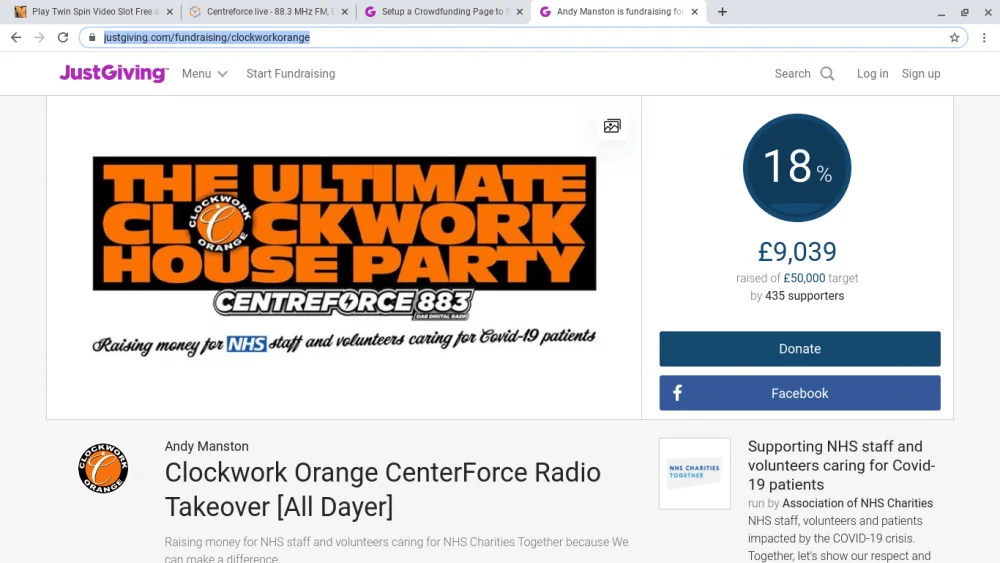The height and width of the screenshot is (563, 1000).
Task: Click the JustGiving logo
Action: point(114,73)
